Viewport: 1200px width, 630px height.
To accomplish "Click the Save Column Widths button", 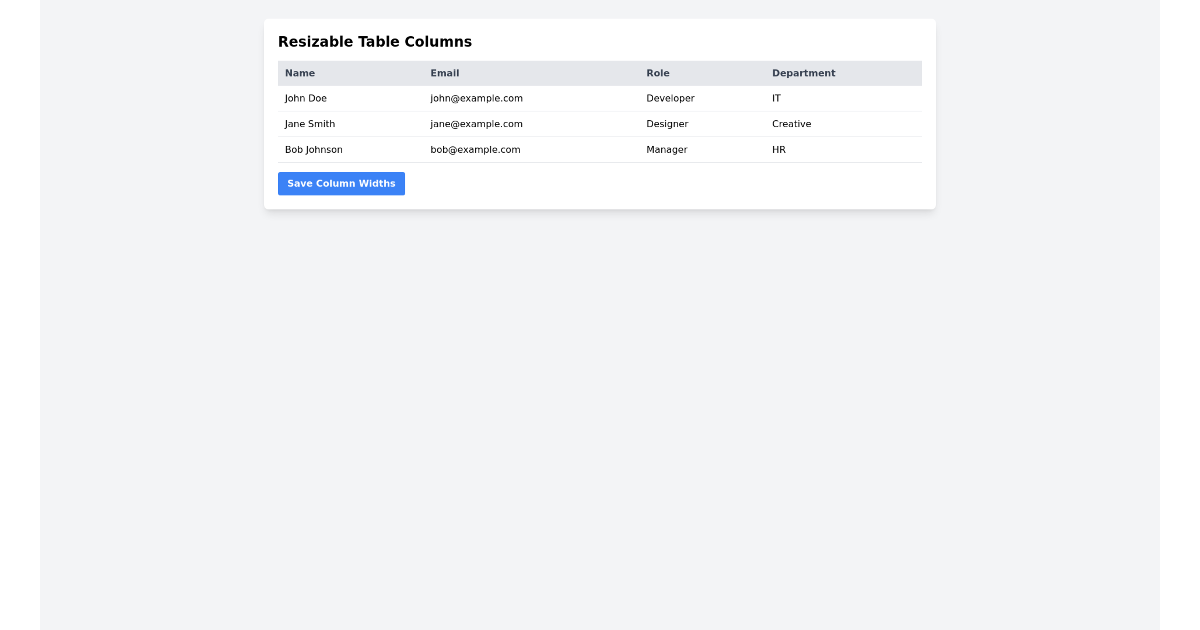I will click(341, 183).
